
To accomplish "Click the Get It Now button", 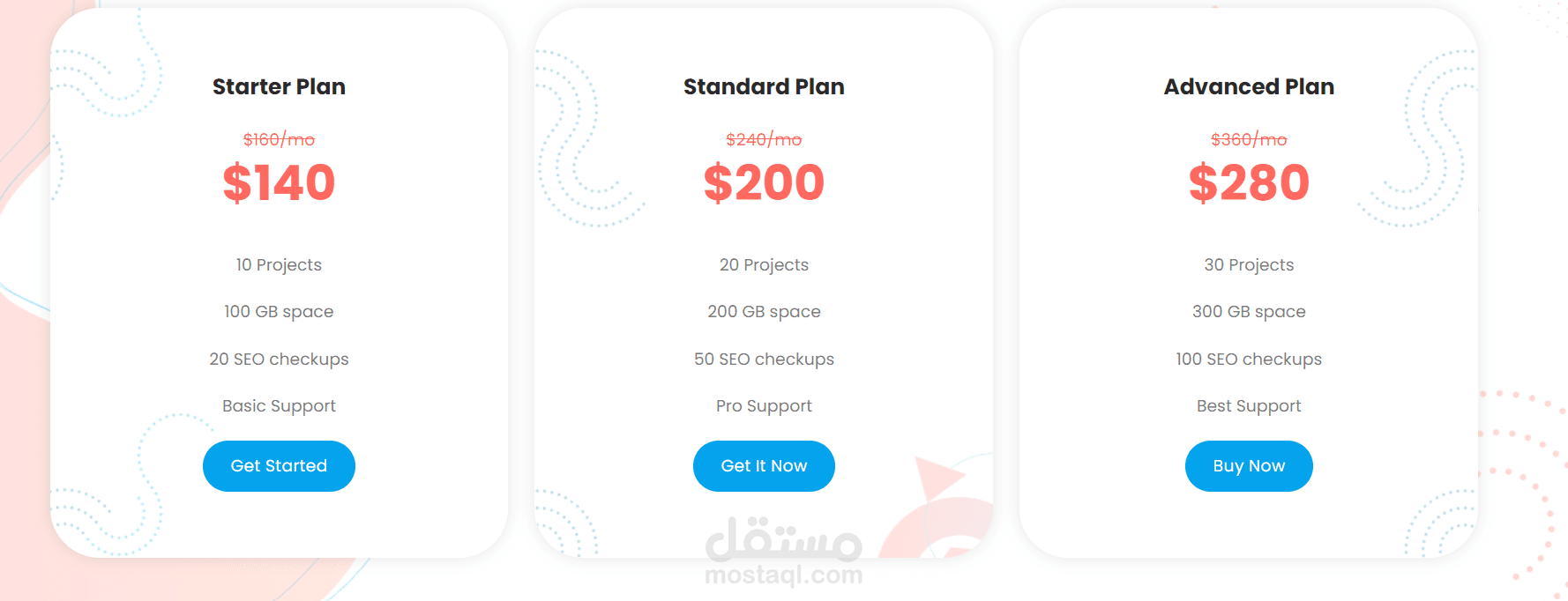I will [764, 466].
